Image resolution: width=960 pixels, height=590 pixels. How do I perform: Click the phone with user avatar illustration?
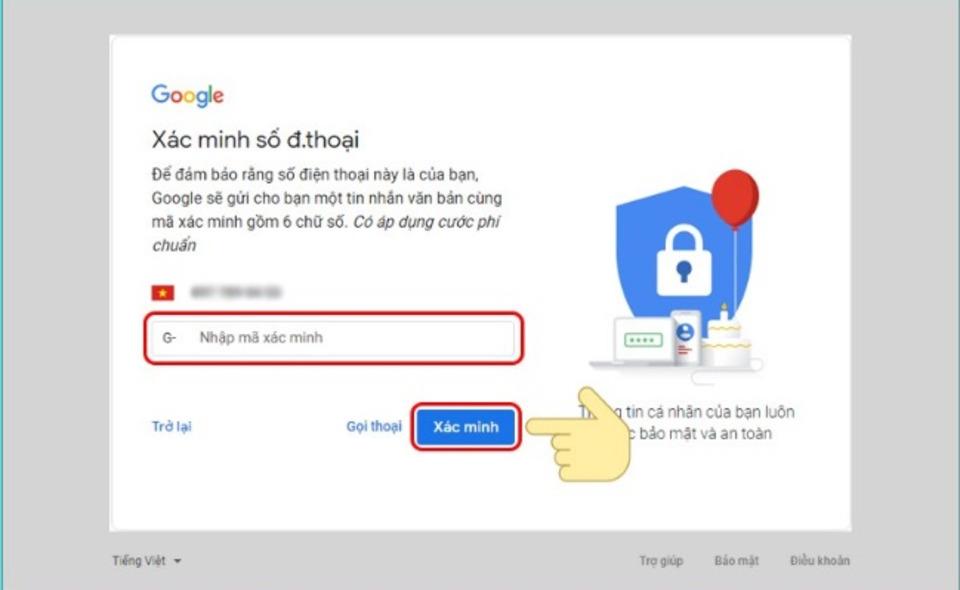coord(685,336)
